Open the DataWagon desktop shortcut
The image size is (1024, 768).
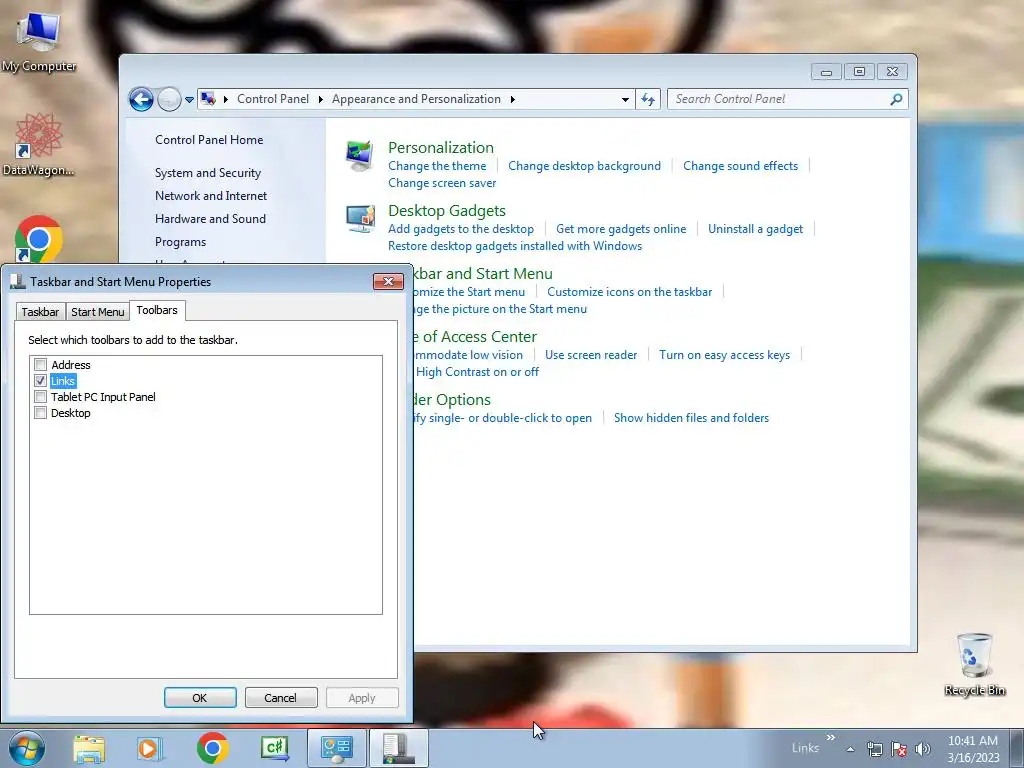[39, 144]
